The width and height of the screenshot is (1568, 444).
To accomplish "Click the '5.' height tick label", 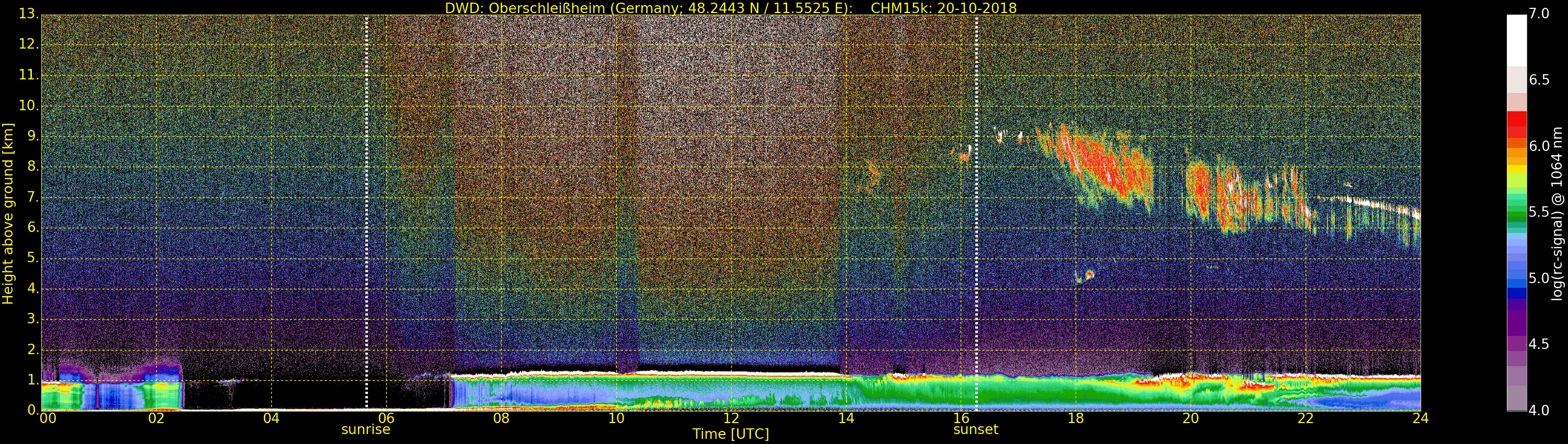I will click(x=33, y=258).
